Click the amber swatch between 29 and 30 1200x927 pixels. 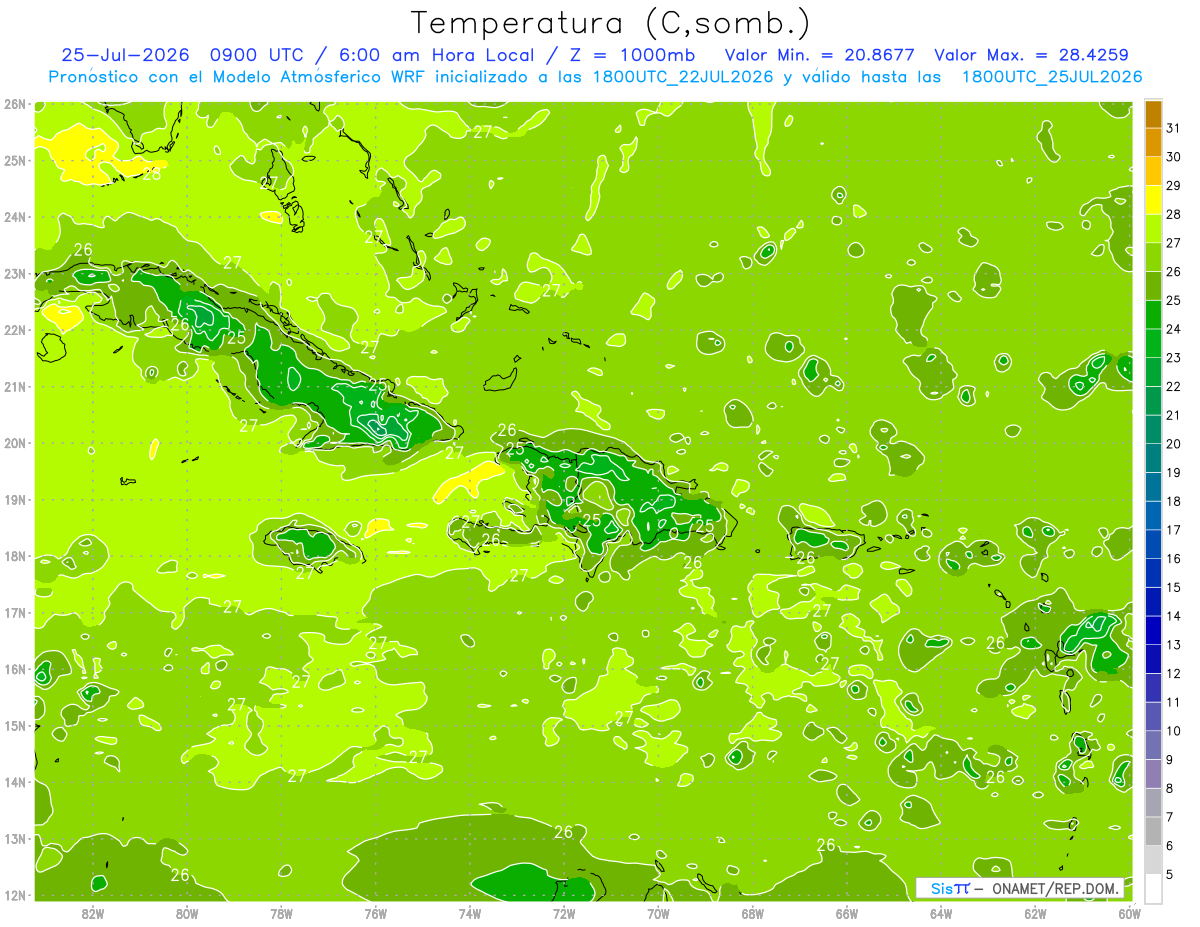[1153, 172]
